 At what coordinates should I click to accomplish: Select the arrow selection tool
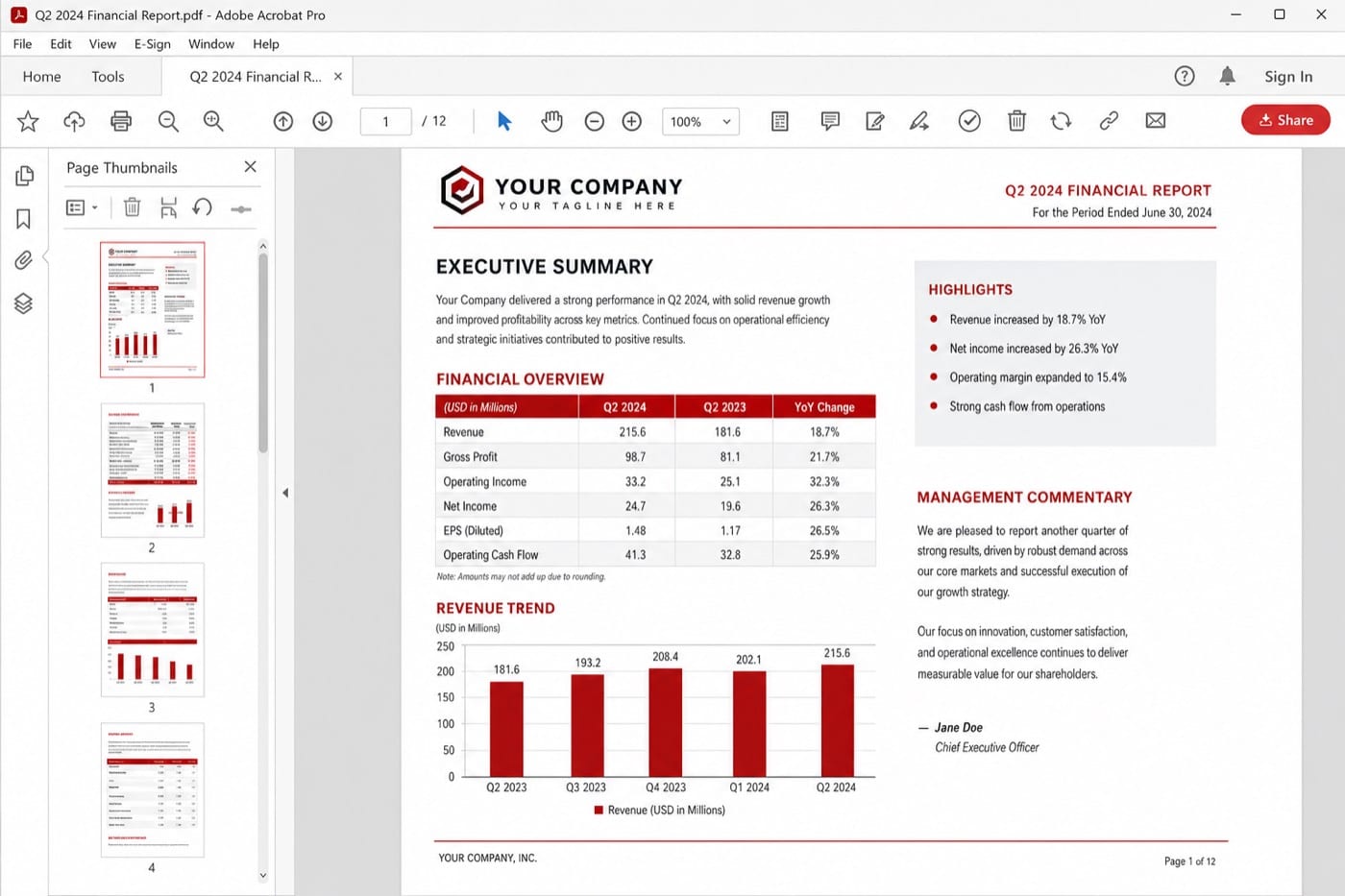(504, 121)
